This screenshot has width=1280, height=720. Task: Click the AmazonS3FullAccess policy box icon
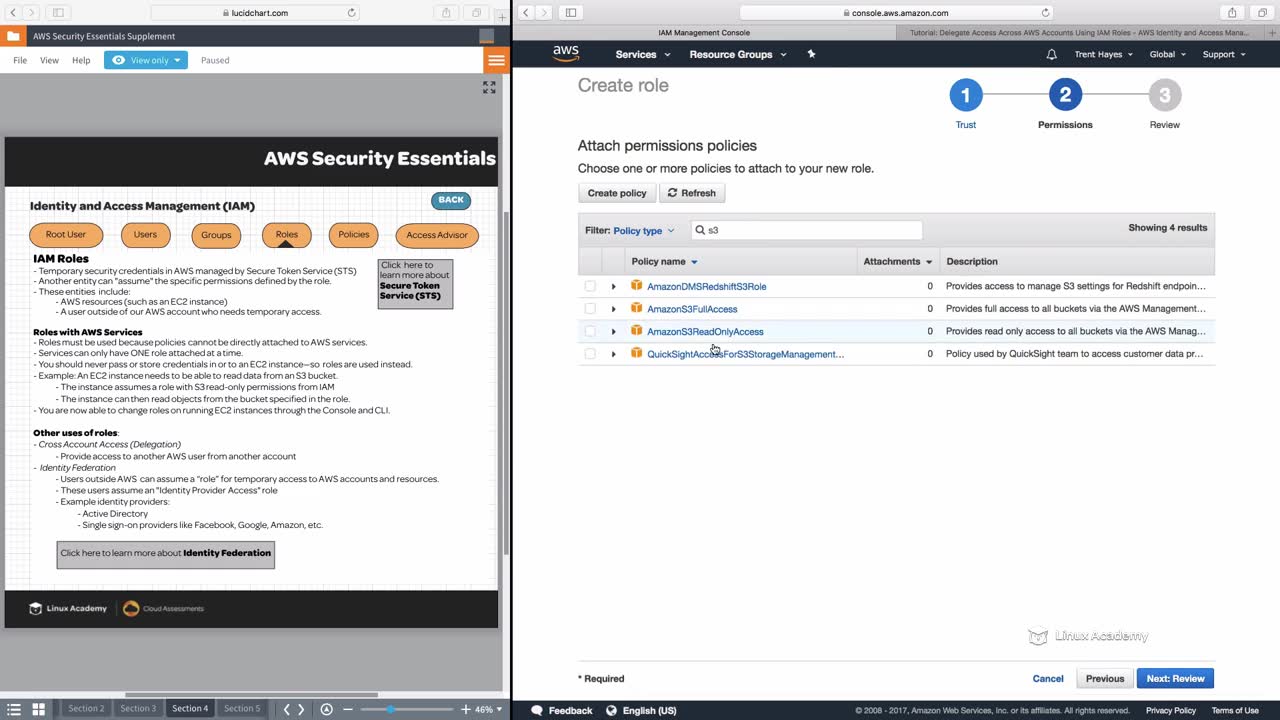[636, 308]
